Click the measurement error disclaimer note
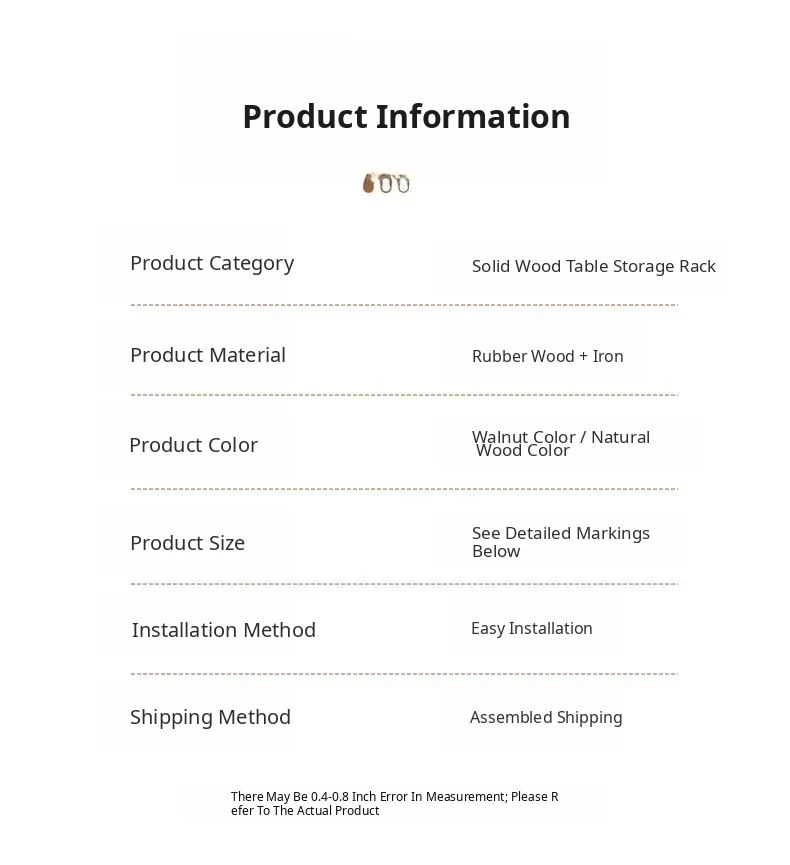The image size is (790, 865). coord(394,803)
